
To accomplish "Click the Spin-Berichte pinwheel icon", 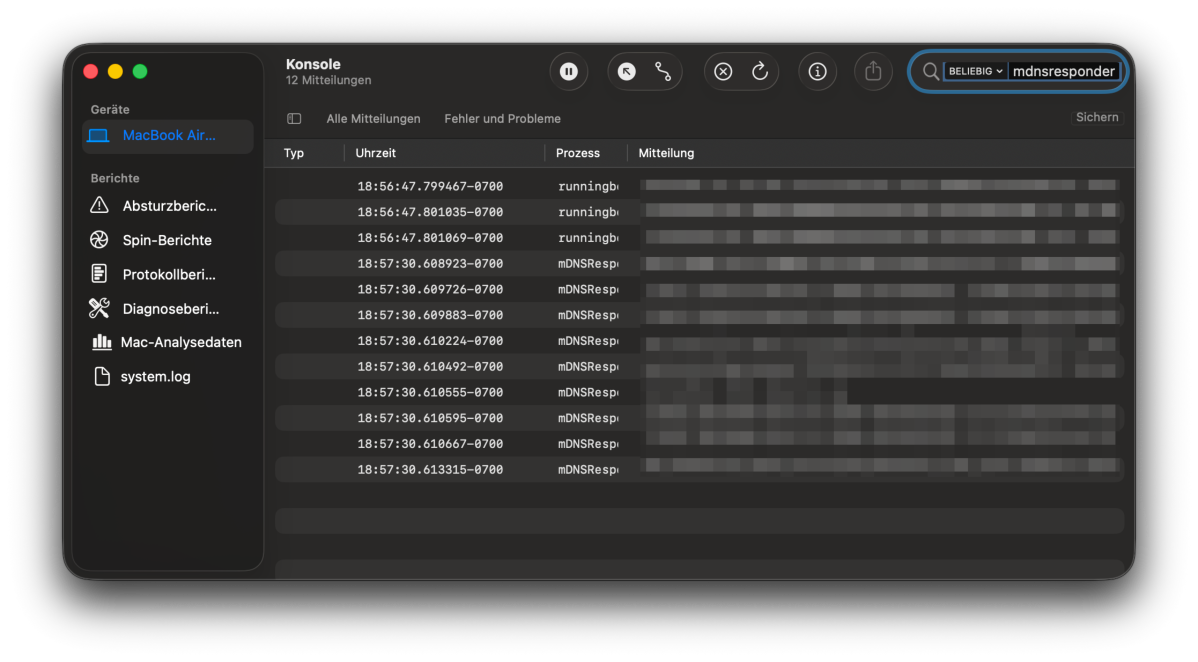I will [98, 239].
